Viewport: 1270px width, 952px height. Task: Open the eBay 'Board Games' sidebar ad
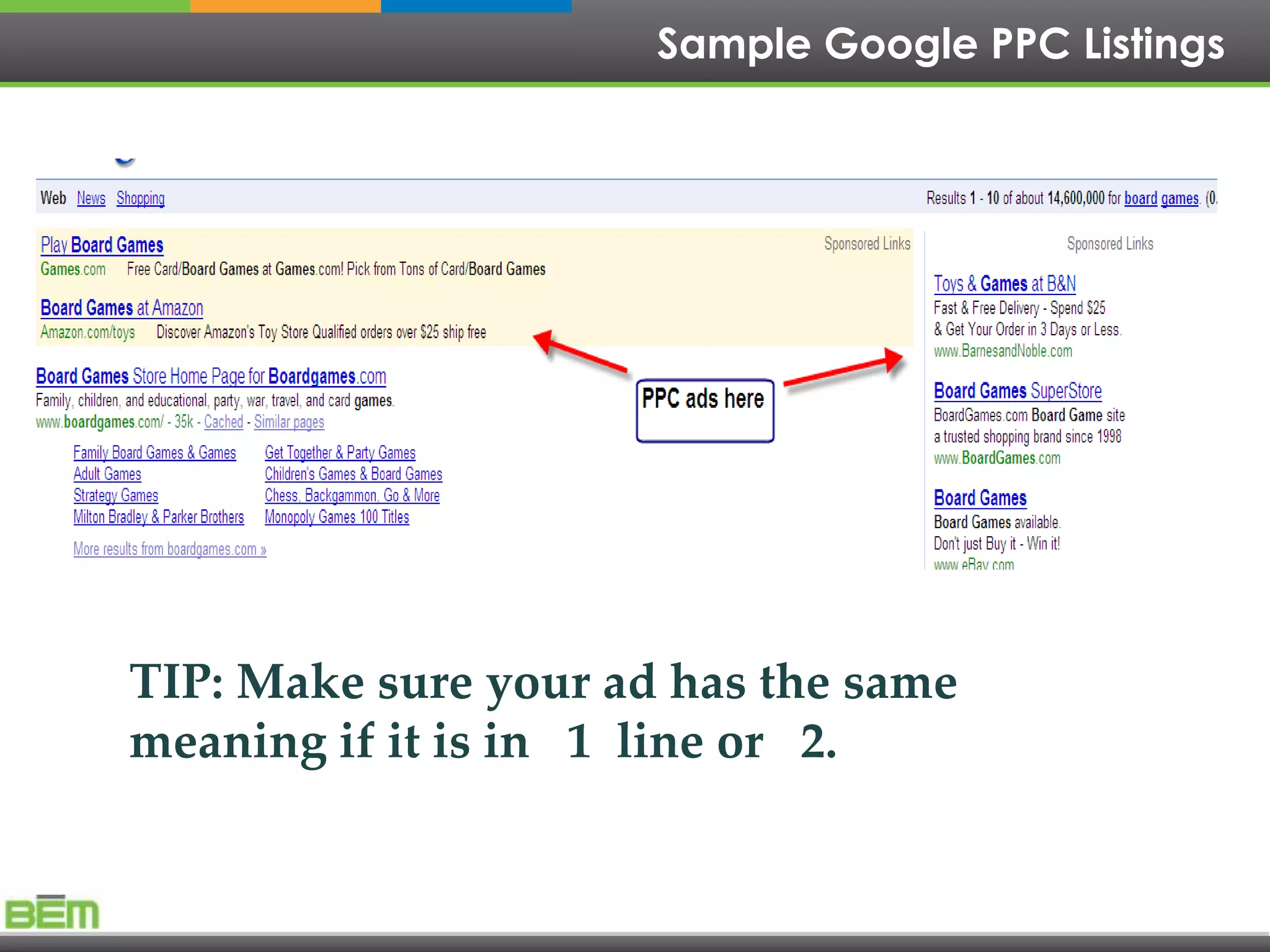[x=980, y=498]
